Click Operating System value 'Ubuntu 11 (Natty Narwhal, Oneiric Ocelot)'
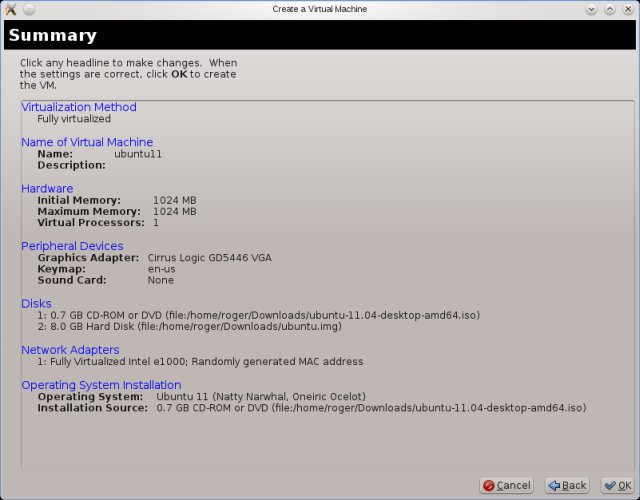Screen dimensions: 640x500 click(x=261, y=397)
